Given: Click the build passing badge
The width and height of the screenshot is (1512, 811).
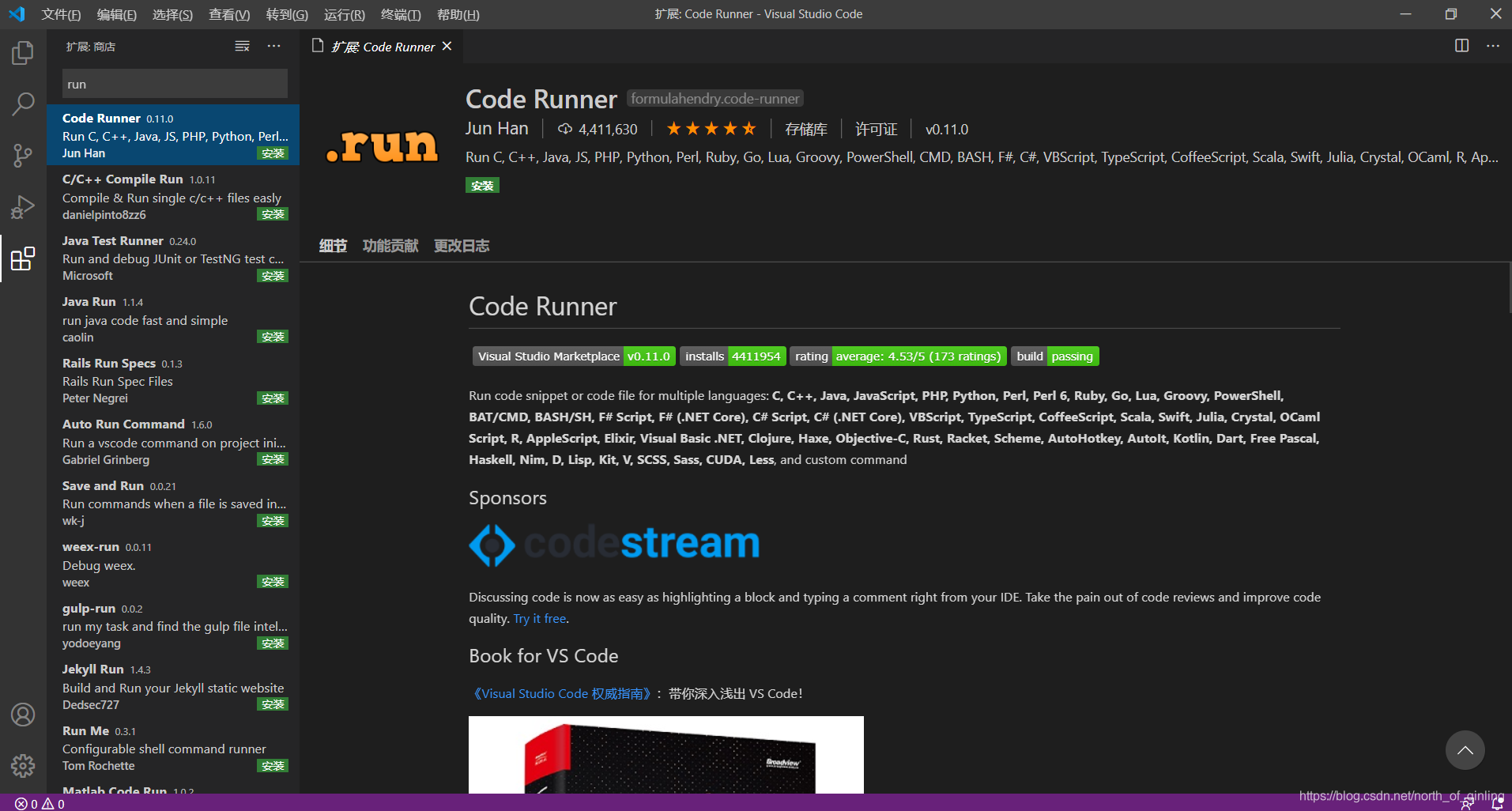Looking at the screenshot, I should 1054,356.
